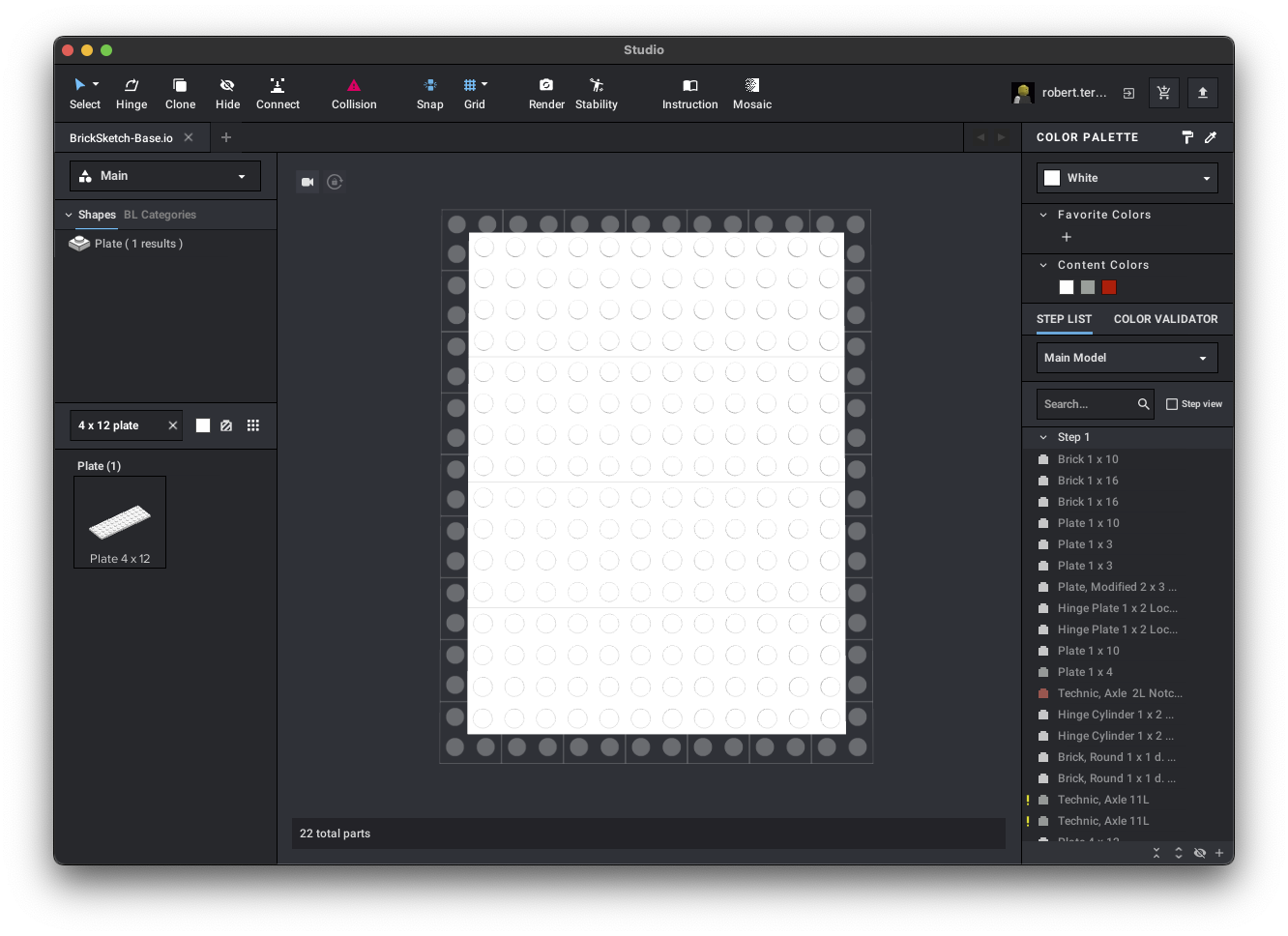Viewport: 1288px width, 936px height.
Task: Select the Shapes tab
Action: pyautogui.click(x=97, y=215)
